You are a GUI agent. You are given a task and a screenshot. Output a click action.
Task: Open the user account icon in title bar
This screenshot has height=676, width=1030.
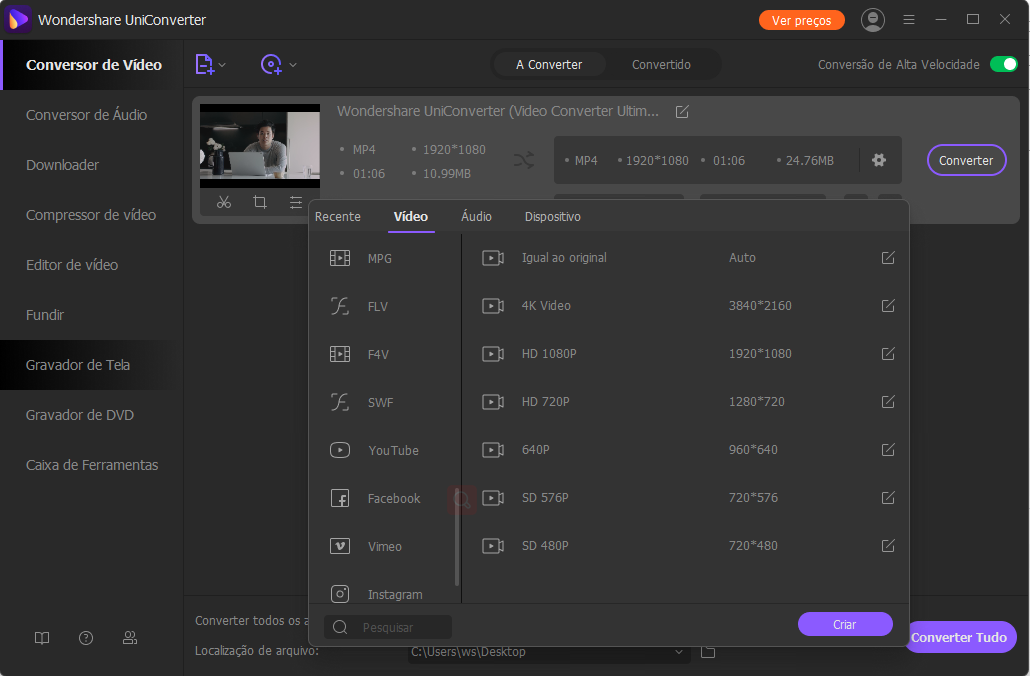pyautogui.click(x=873, y=20)
